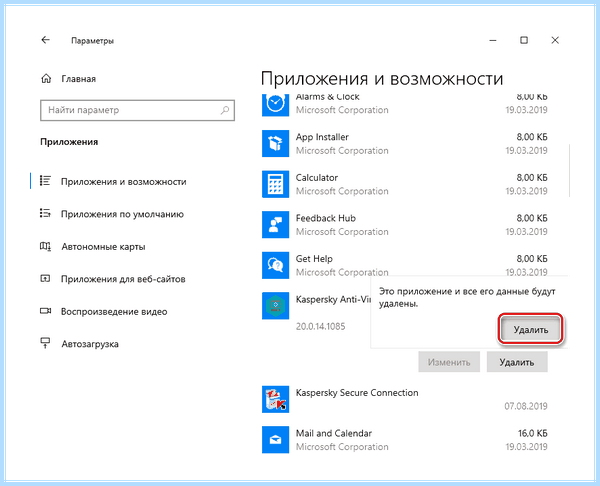The image size is (600, 486).
Task: Click the Найти параметр search field
Action: (137, 110)
